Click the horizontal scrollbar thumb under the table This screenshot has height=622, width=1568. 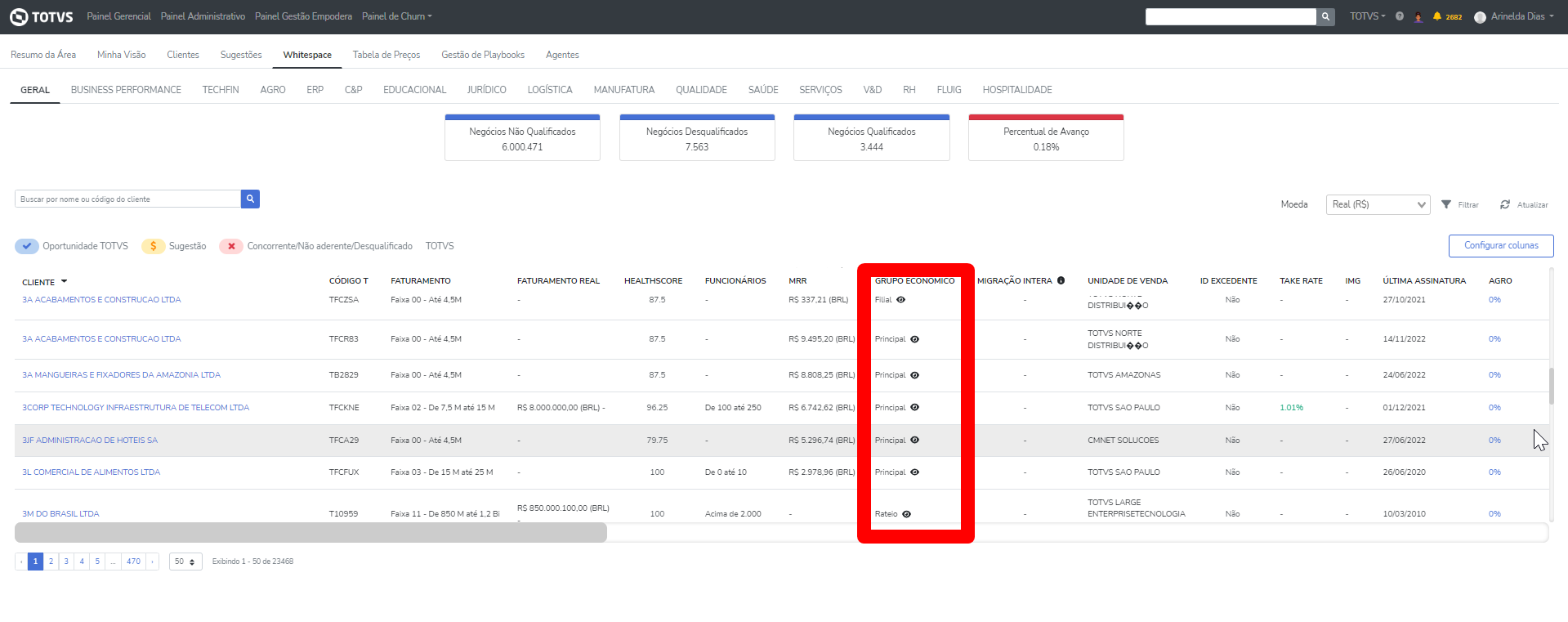pyautogui.click(x=310, y=533)
